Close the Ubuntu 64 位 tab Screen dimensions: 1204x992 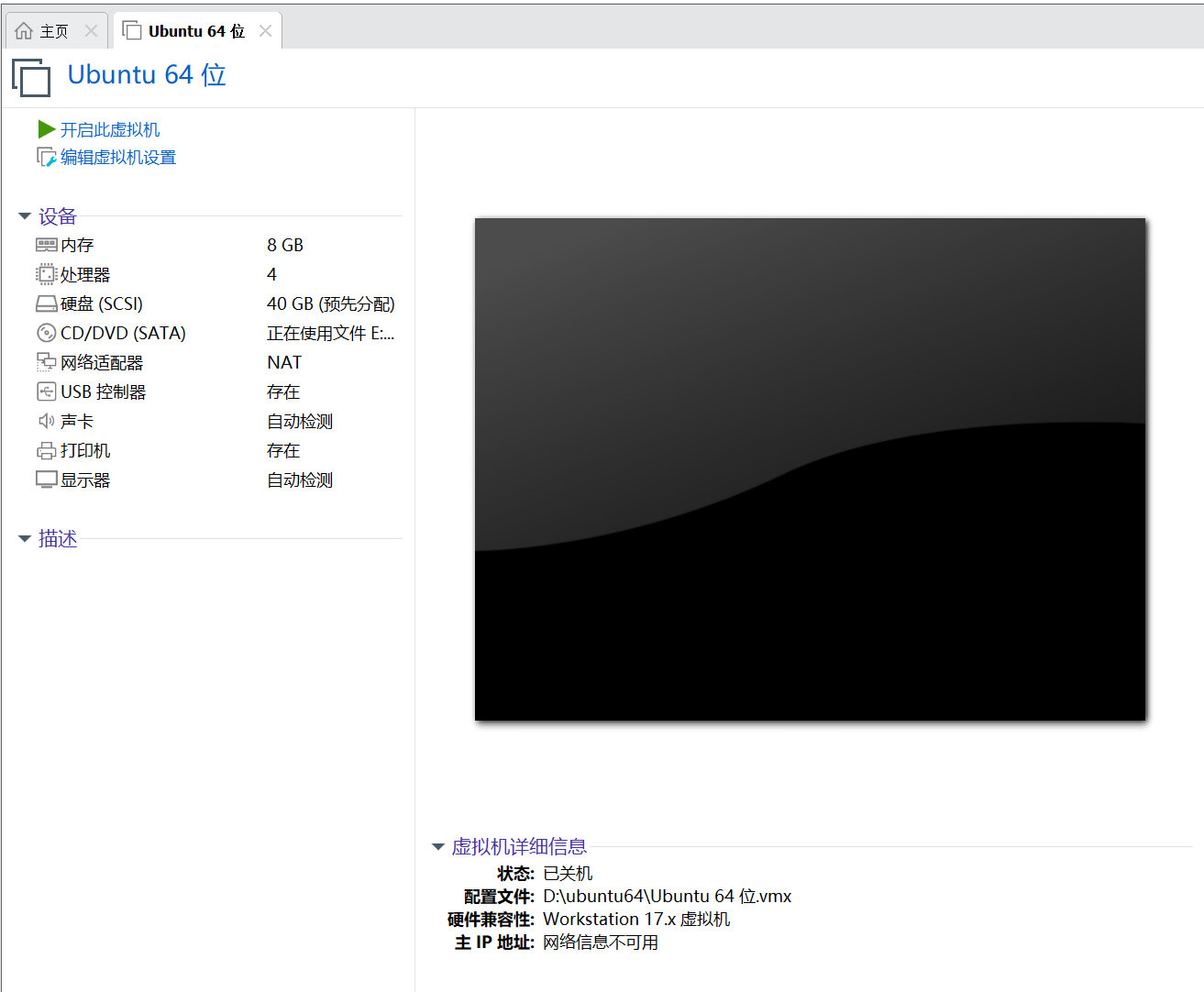point(265,31)
